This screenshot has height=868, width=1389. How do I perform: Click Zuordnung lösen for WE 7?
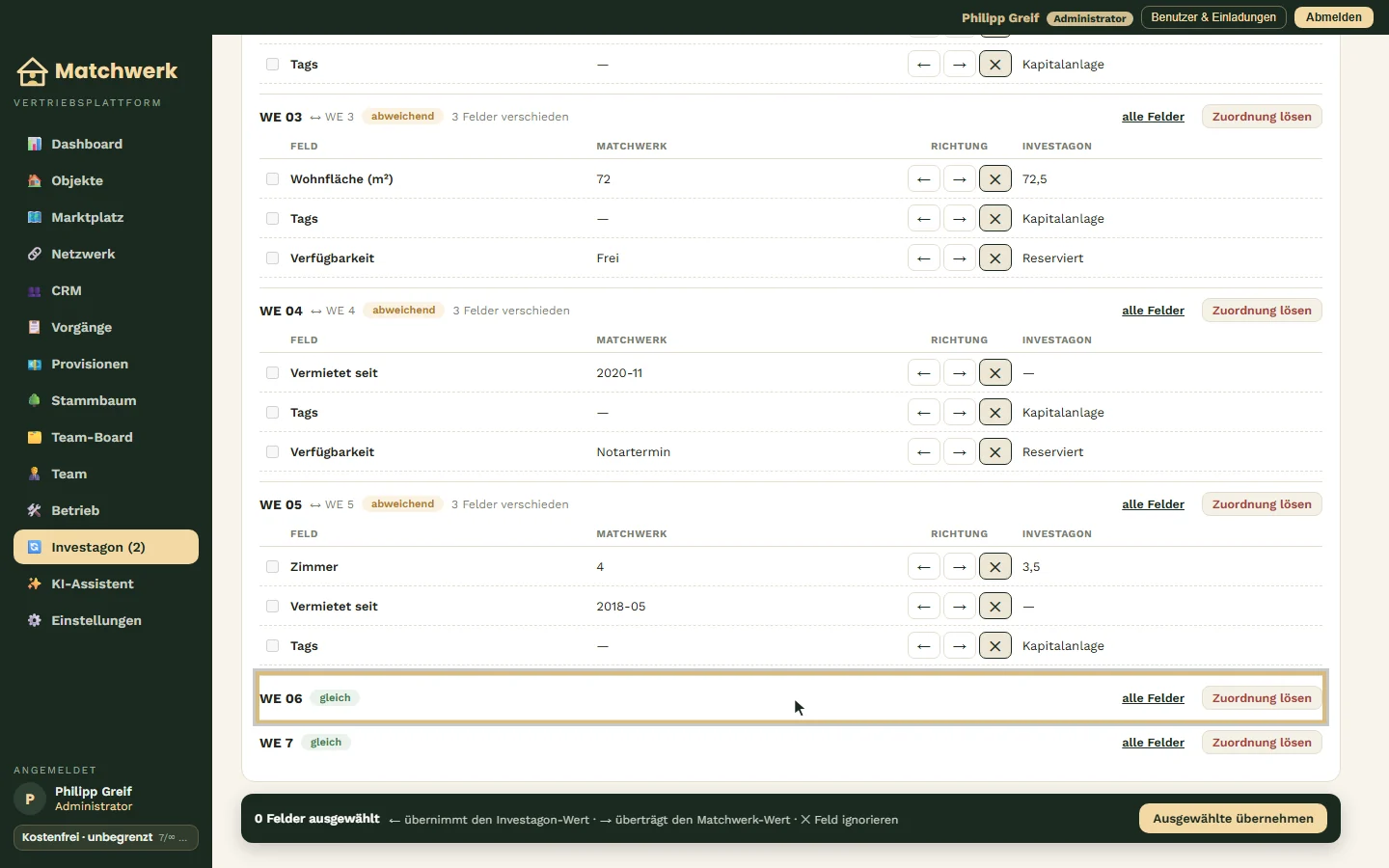click(1262, 743)
